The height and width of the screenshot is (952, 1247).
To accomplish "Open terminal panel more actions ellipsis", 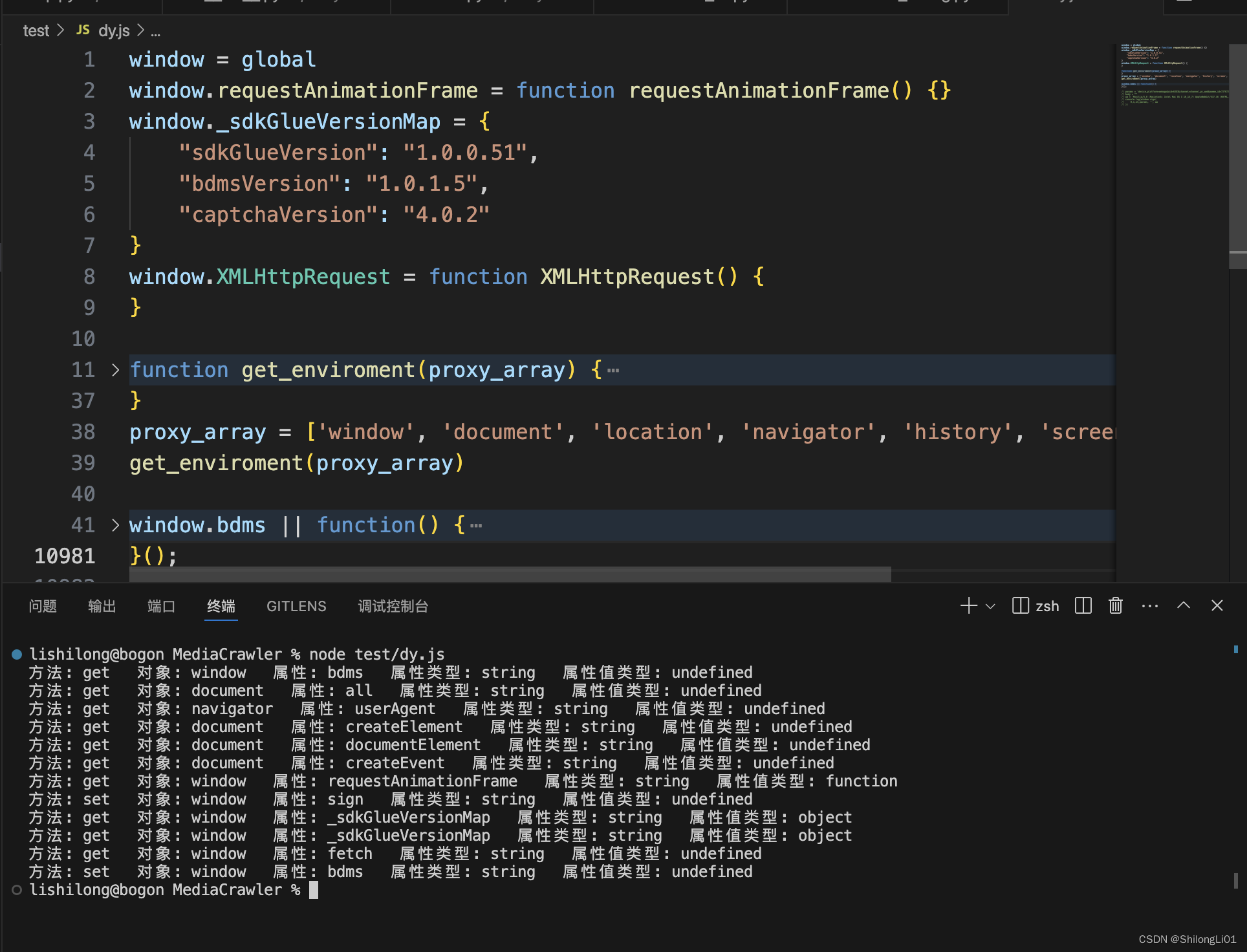I will [1149, 606].
